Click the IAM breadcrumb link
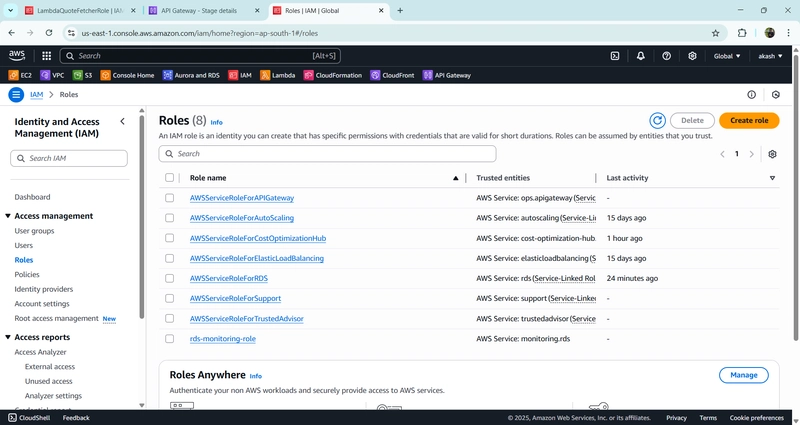Screen dimensions: 800x425 pos(36,94)
